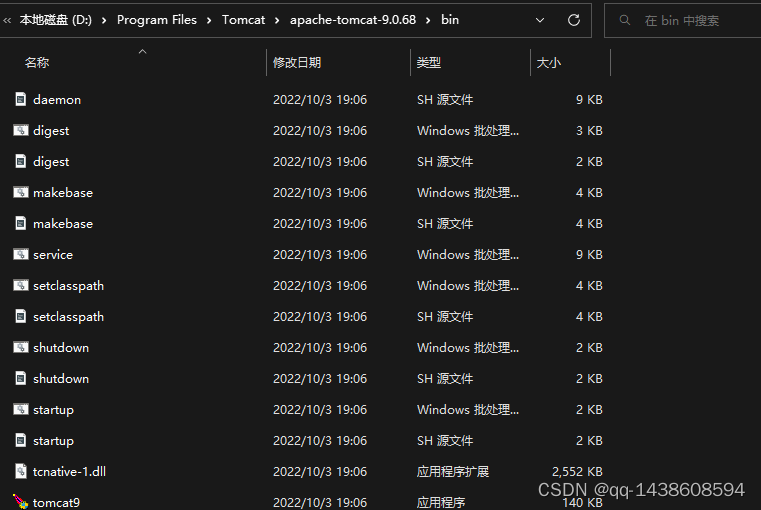Viewport: 761px width, 510px height.
Task: Click the makebase SH source file icon
Action: [20, 224]
